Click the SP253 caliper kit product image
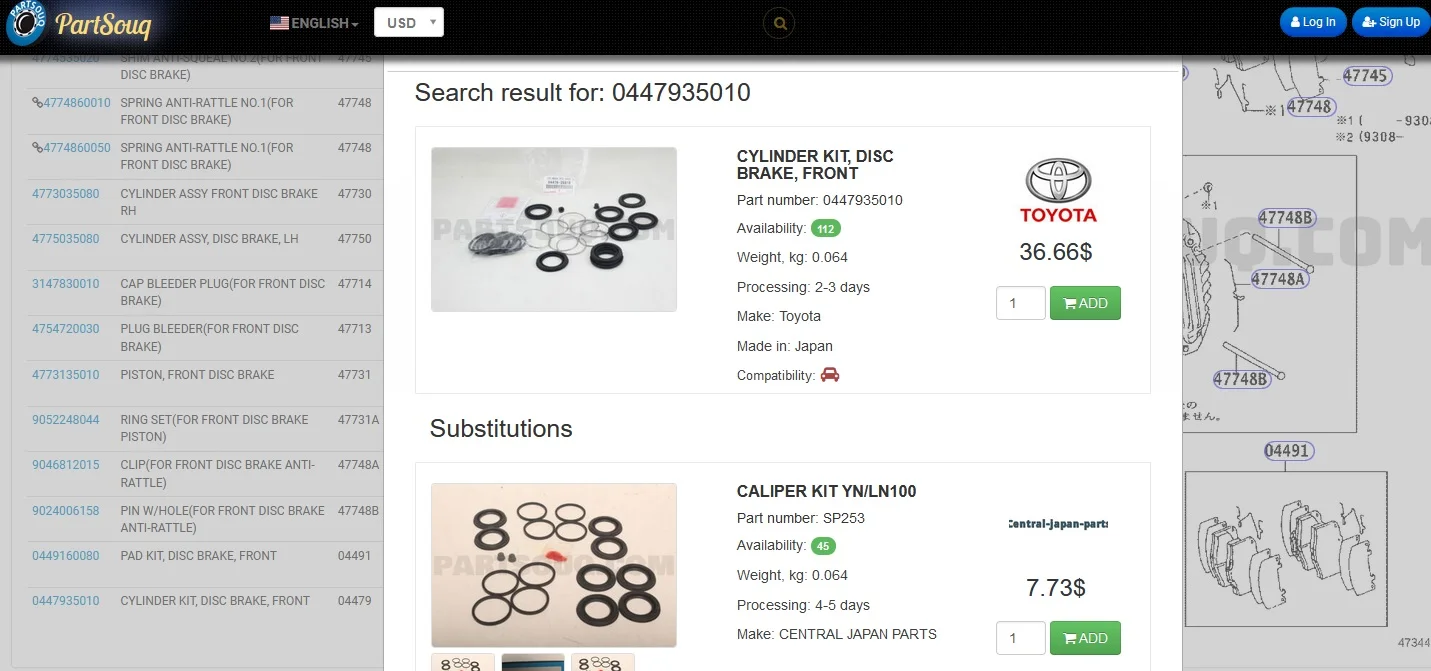Screen dimensions: 1431x671 [553, 565]
